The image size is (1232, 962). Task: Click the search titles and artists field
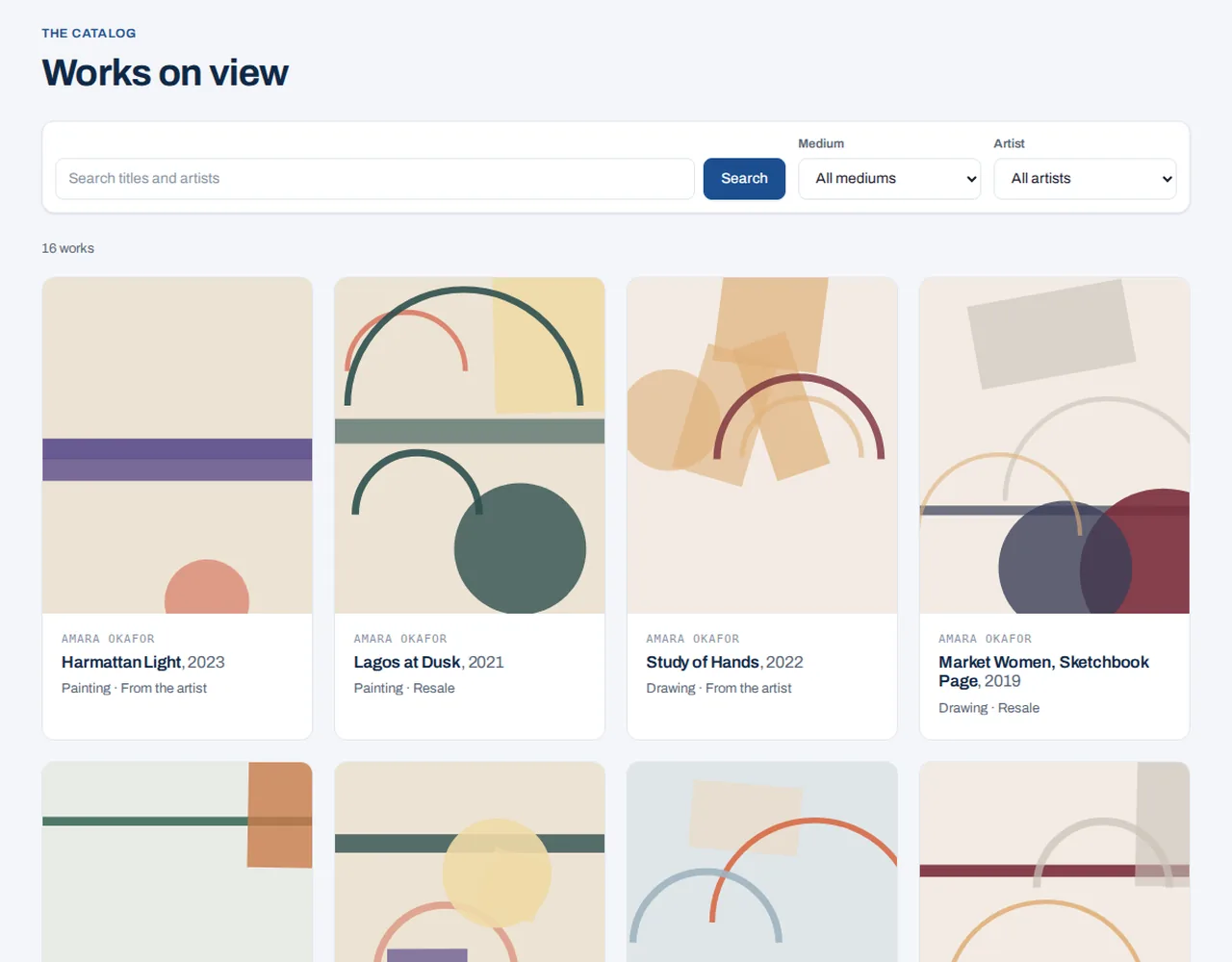[374, 179]
